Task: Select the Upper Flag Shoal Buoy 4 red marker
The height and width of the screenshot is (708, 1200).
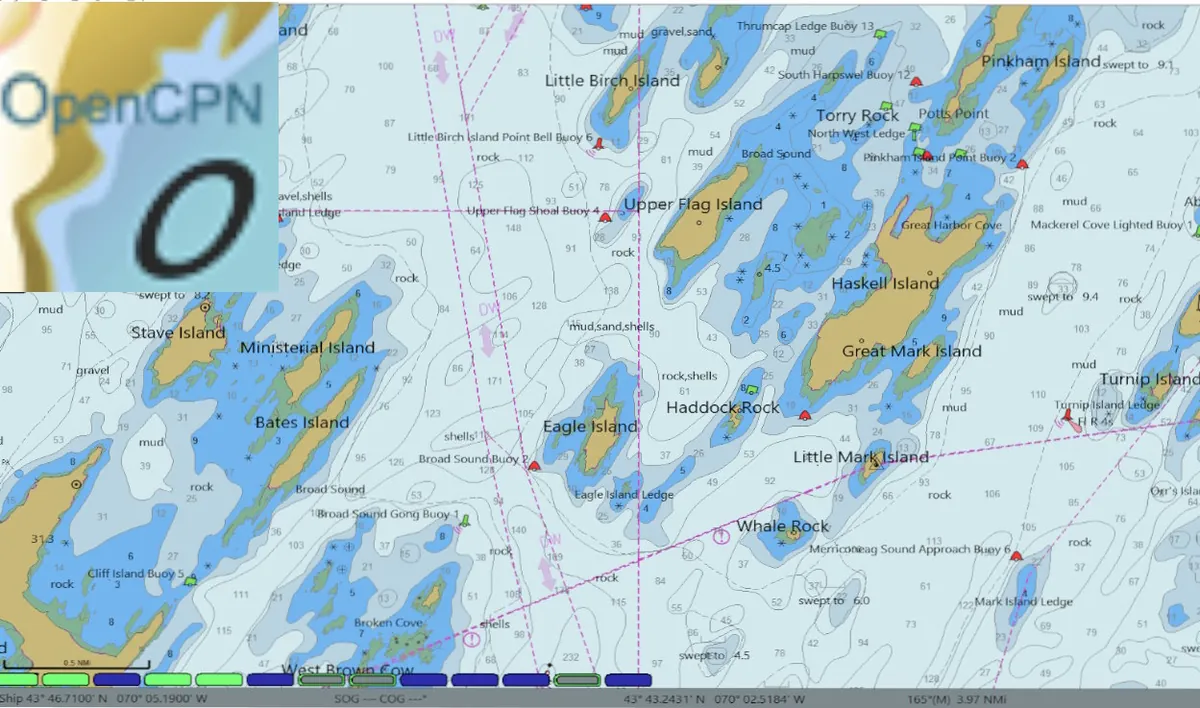Action: coord(604,218)
